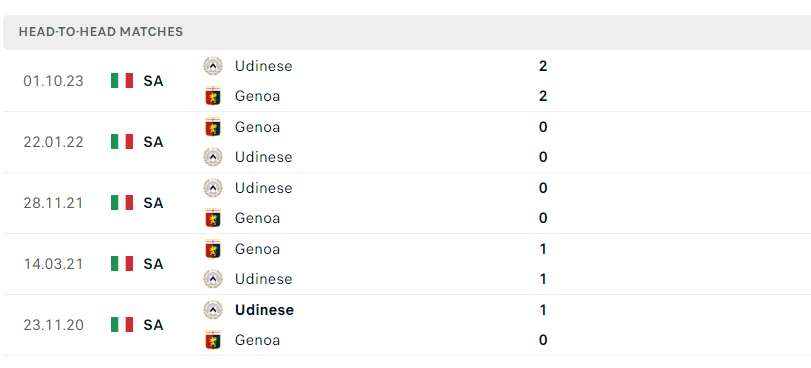Click the Genoa crest in the 14.03.21 match
The width and height of the screenshot is (811, 368).
point(213,249)
